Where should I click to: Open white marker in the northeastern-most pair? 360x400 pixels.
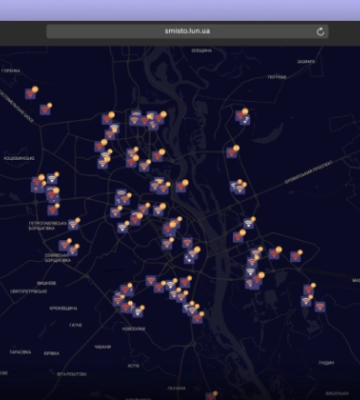coord(245,120)
